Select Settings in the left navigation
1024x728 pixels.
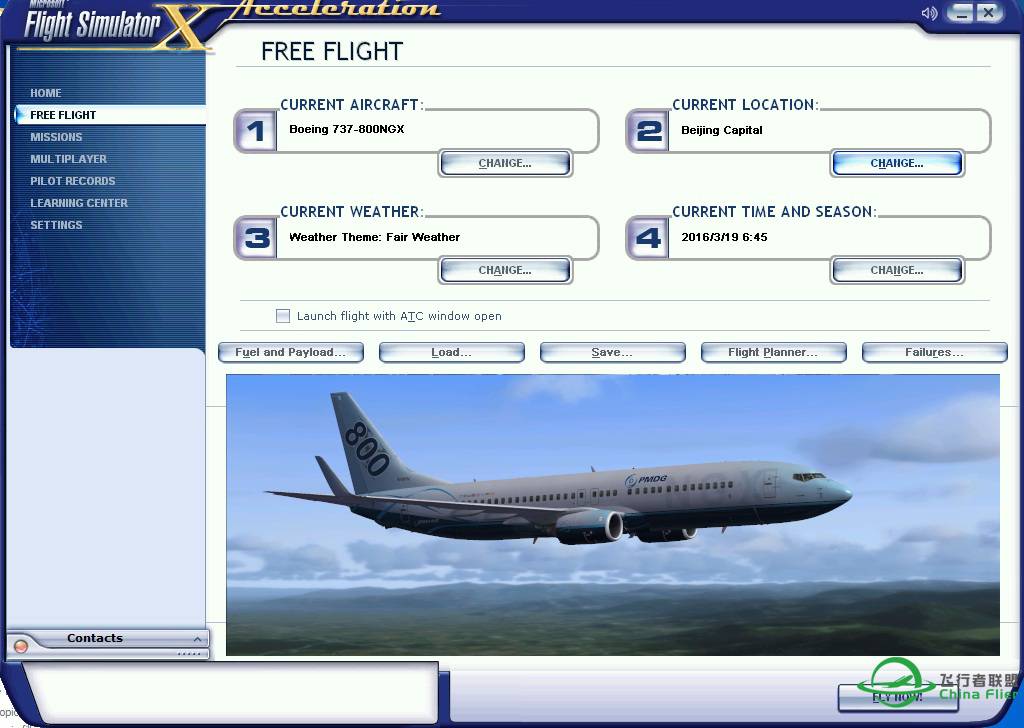point(56,225)
